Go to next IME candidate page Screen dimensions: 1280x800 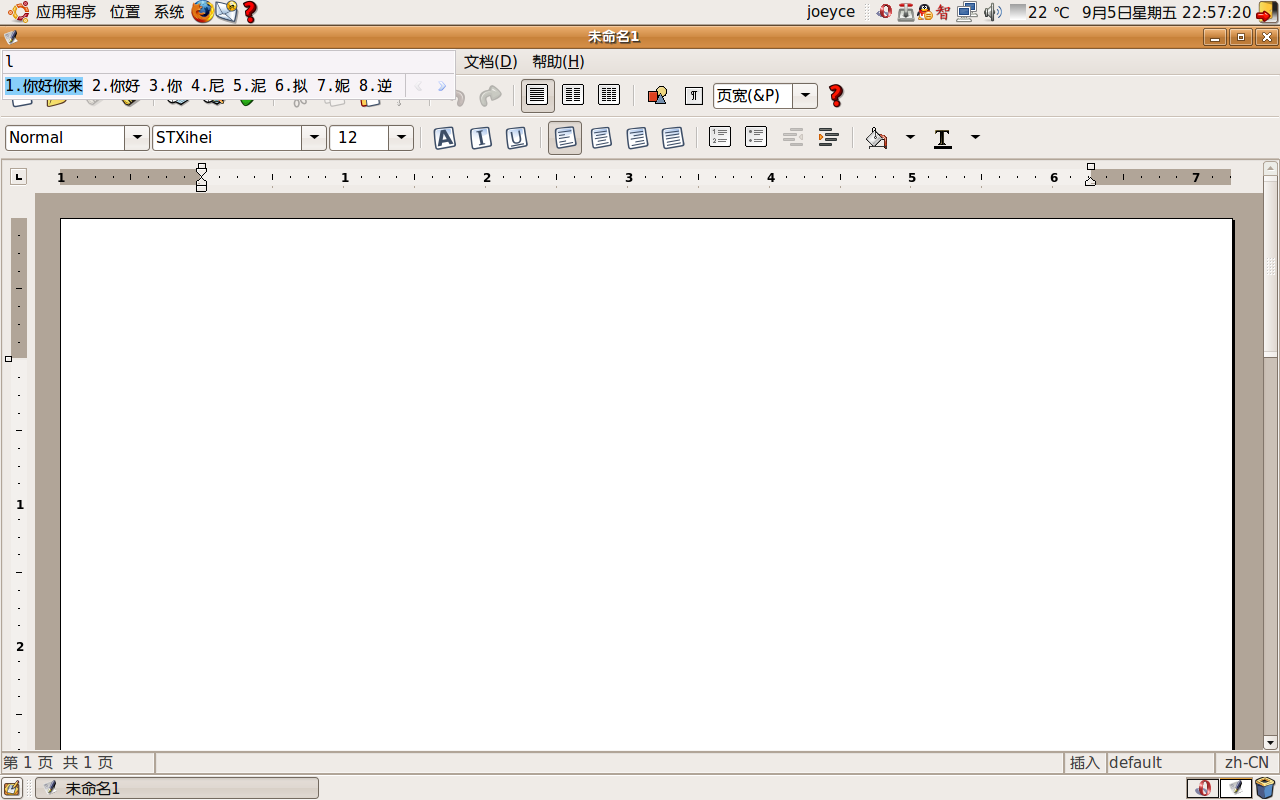coord(442,87)
